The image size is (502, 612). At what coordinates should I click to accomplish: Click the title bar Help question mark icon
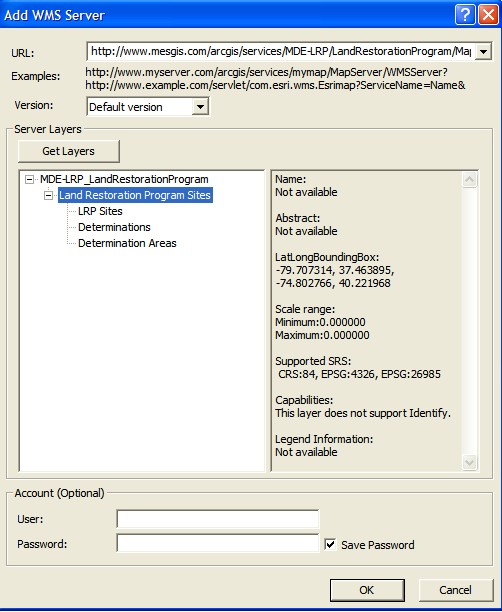coord(465,14)
